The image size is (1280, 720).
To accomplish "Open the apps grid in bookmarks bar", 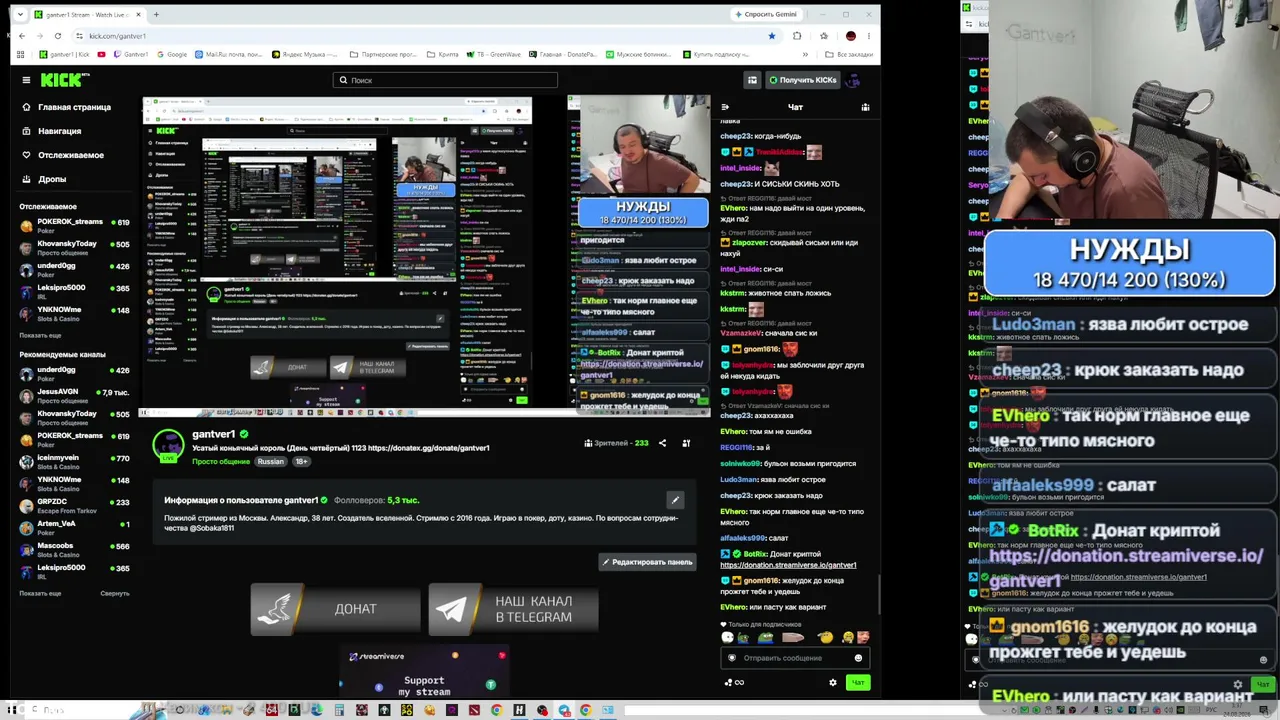I will 22,54.
